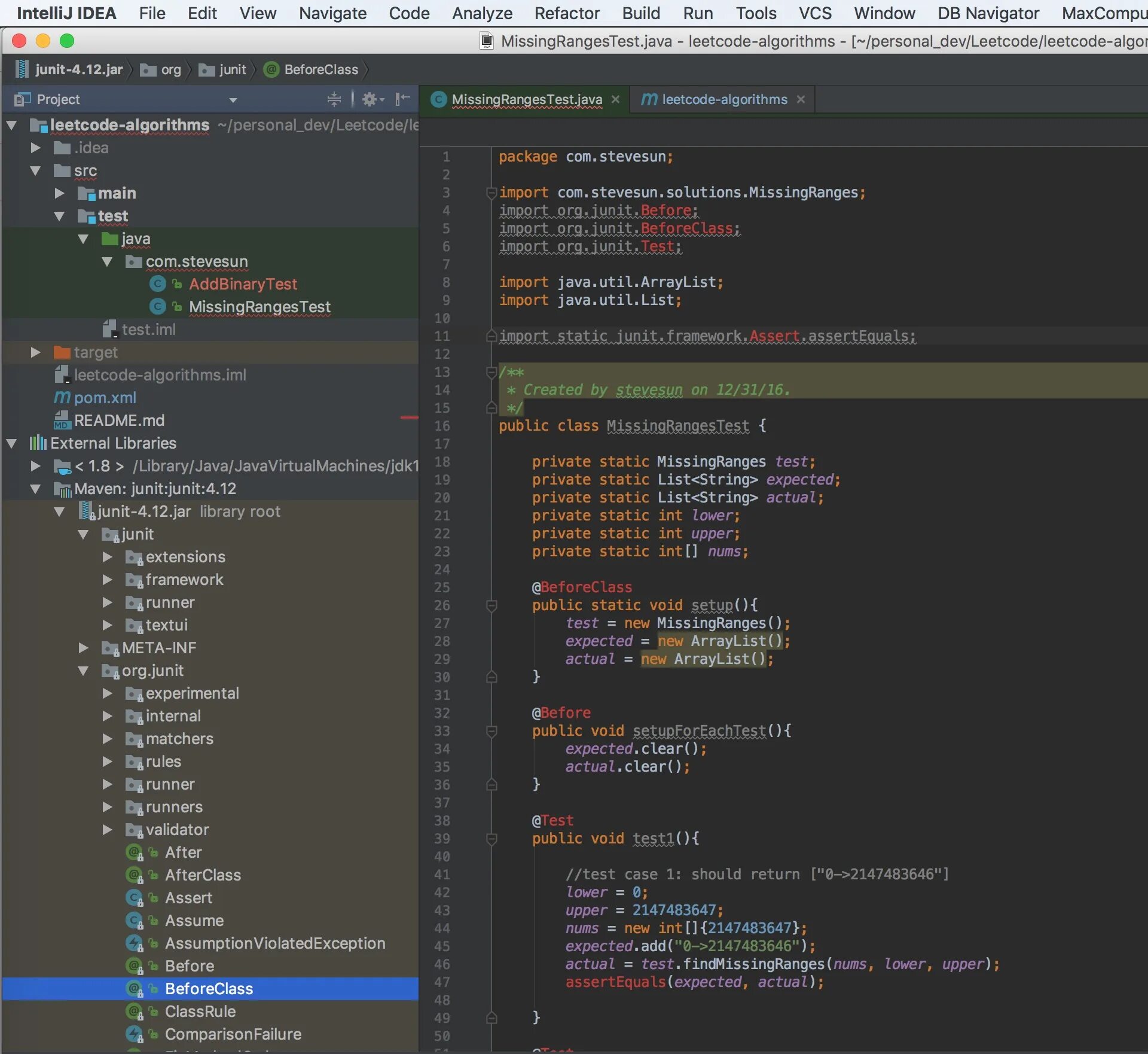Fold the Javadoc comment block on line 13
The image size is (1148, 1054).
[x=491, y=372]
